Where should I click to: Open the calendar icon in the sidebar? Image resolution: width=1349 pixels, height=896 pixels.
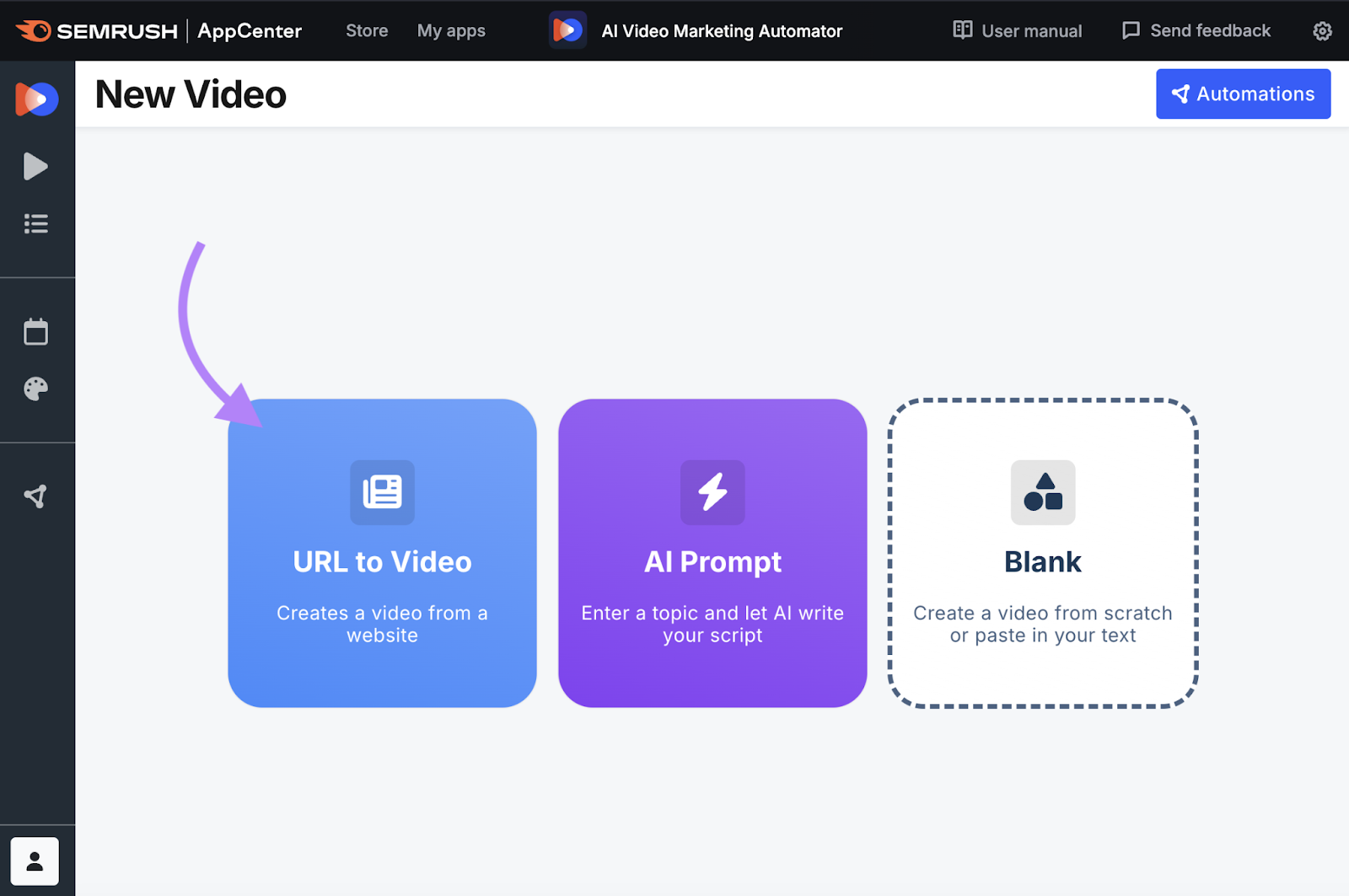(x=35, y=332)
